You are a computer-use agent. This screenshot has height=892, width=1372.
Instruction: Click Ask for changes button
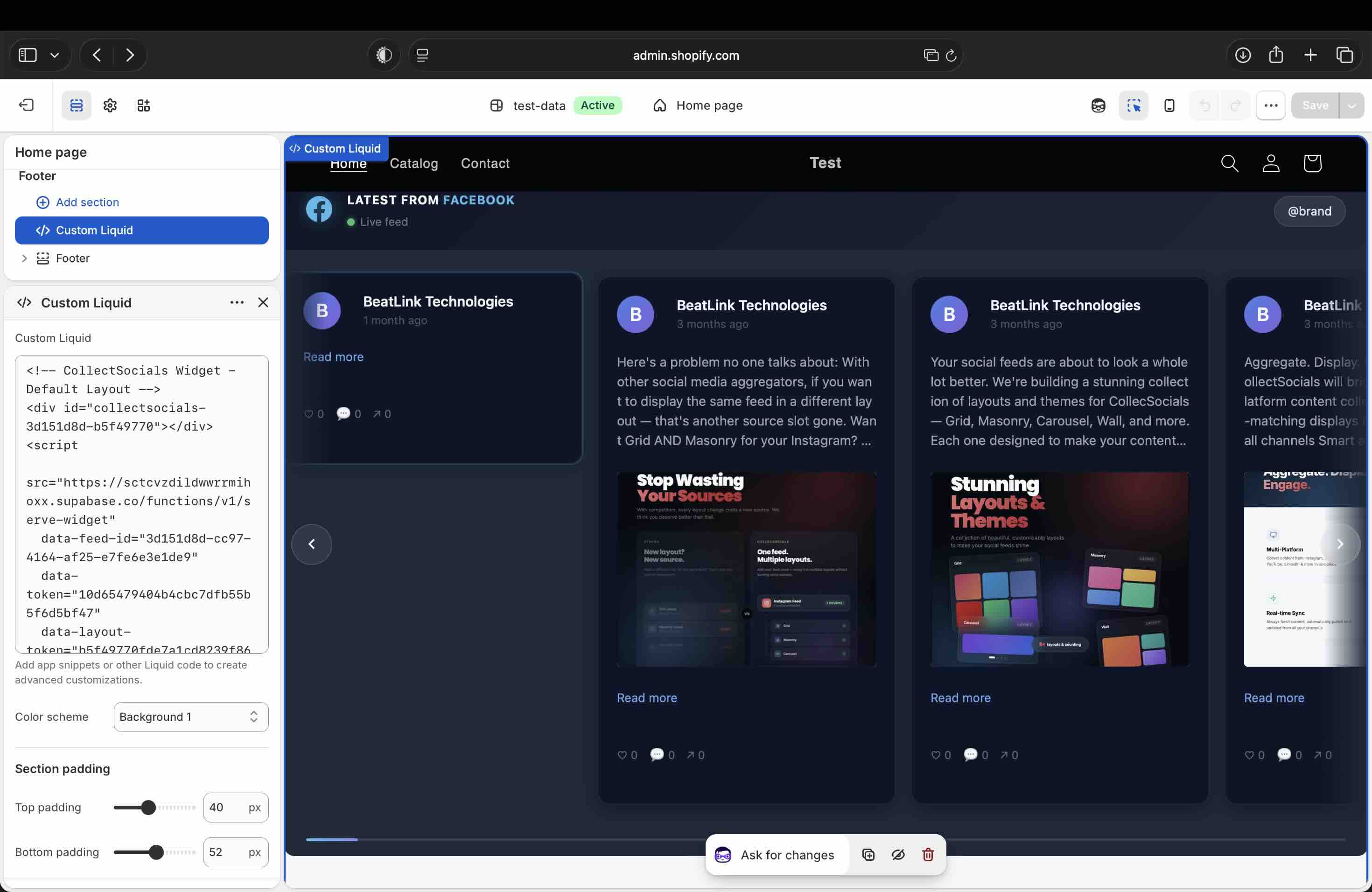[776, 855]
